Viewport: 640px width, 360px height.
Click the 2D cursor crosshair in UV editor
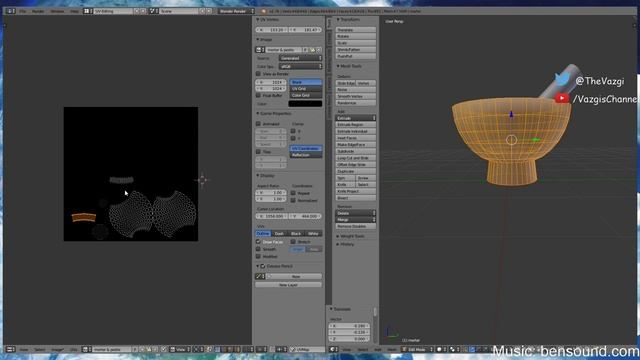click(x=202, y=180)
